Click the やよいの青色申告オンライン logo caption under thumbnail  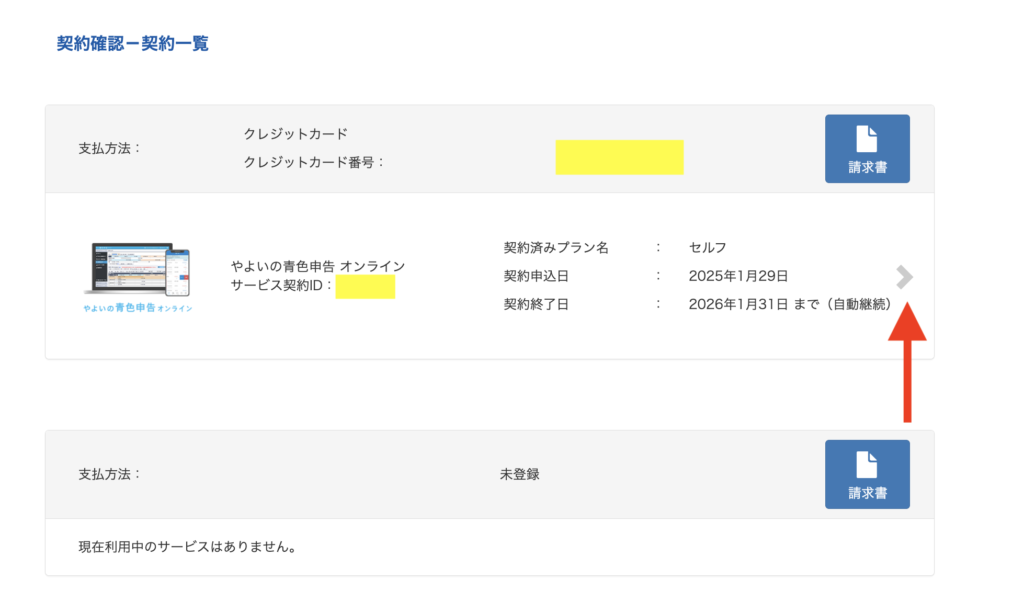point(137,308)
